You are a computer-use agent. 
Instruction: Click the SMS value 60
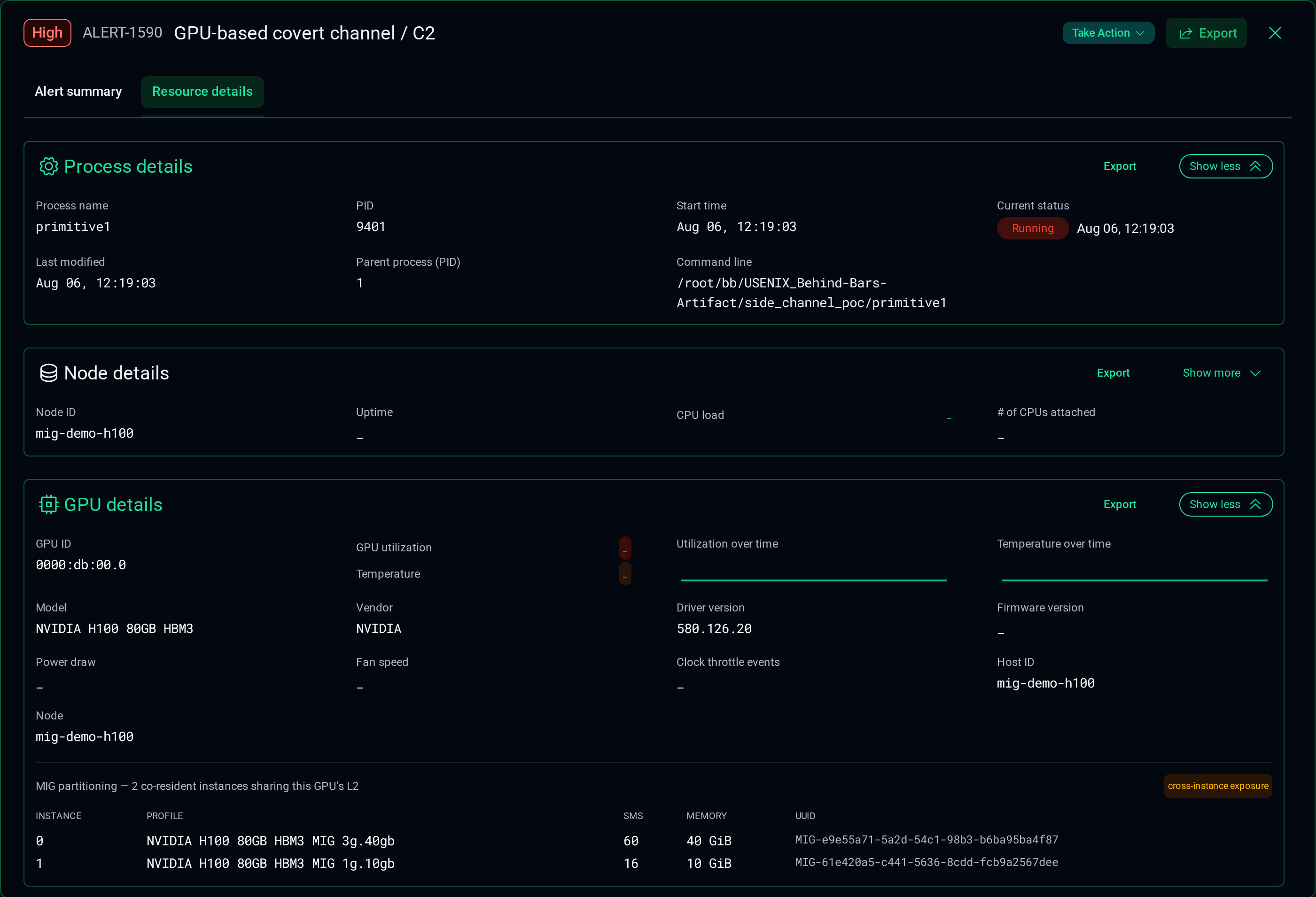[631, 841]
